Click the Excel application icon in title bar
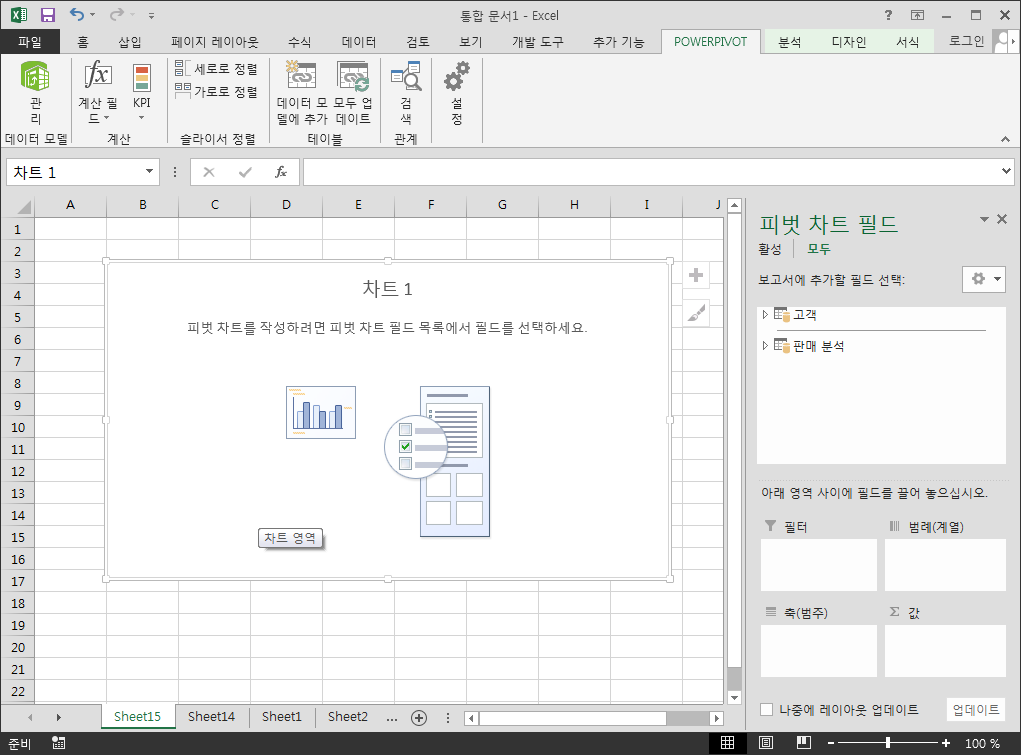The image size is (1021, 755). coord(18,14)
